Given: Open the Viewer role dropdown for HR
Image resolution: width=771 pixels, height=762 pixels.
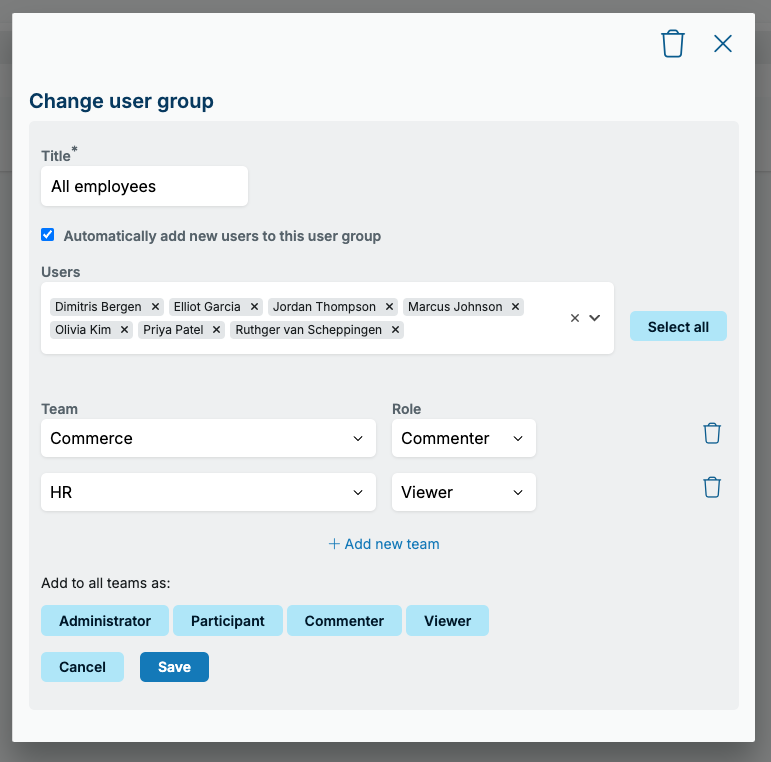Looking at the screenshot, I should point(464,492).
